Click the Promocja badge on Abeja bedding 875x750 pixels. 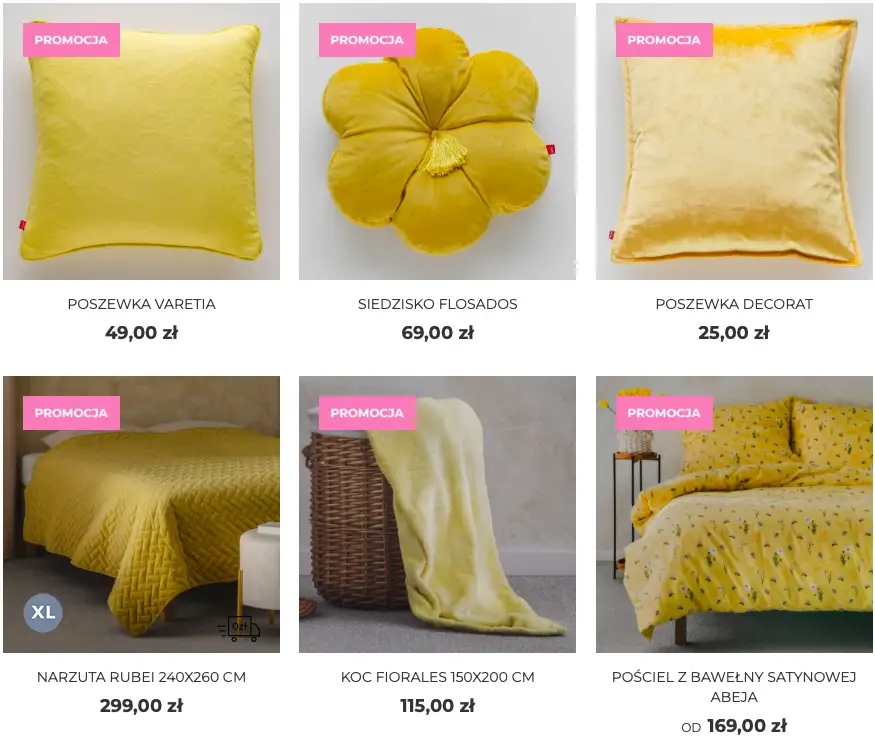coord(664,413)
